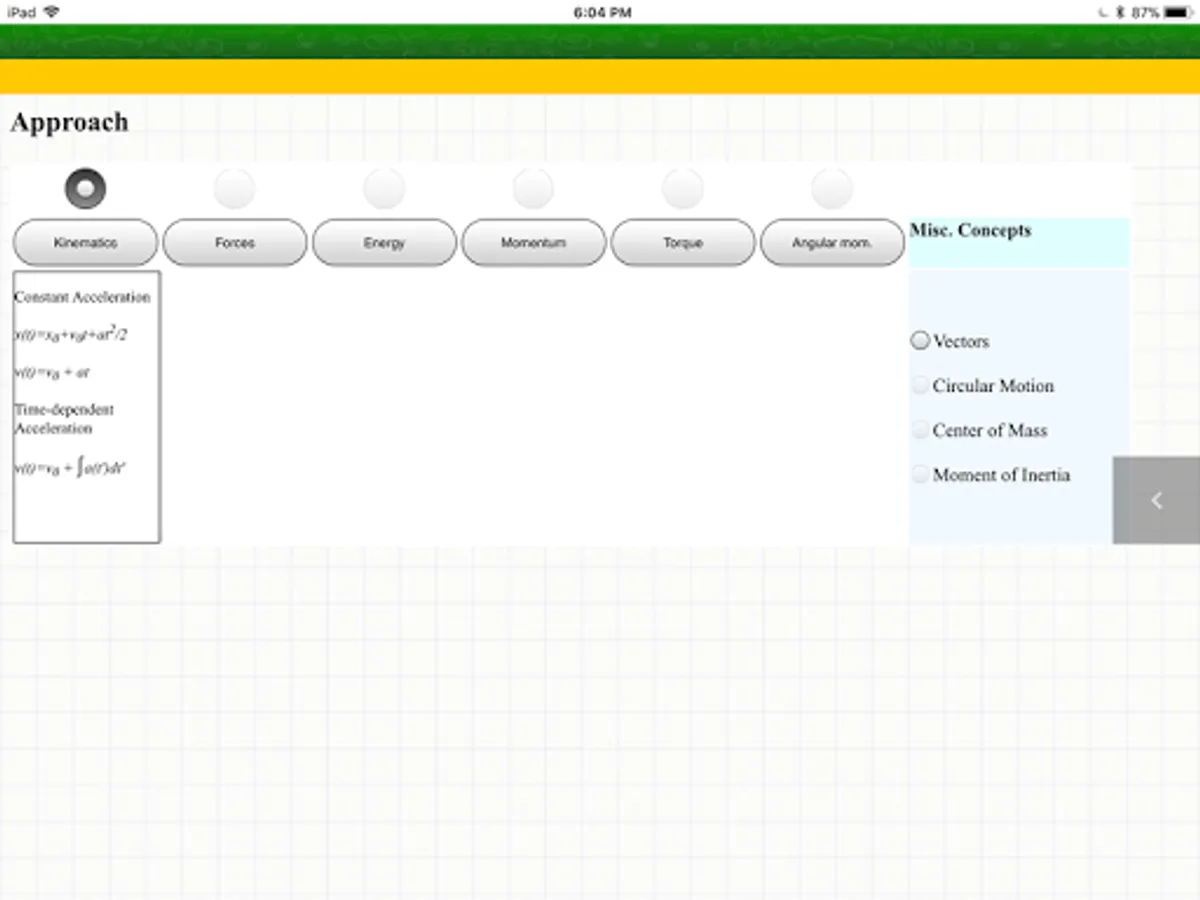Open the Kinematics approach button

pyautogui.click(x=85, y=243)
